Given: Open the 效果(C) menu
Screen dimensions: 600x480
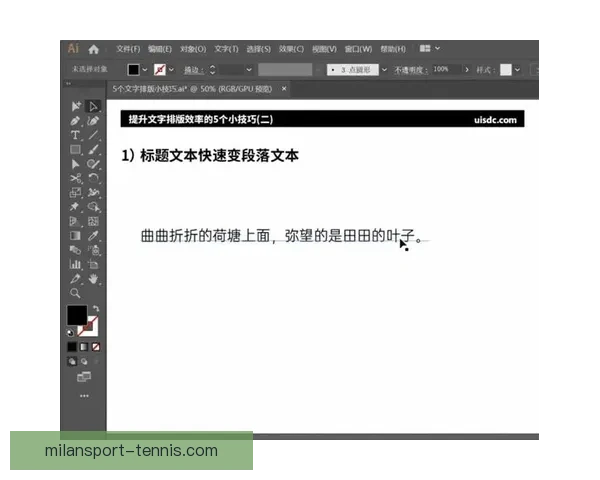Looking at the screenshot, I should (291, 49).
